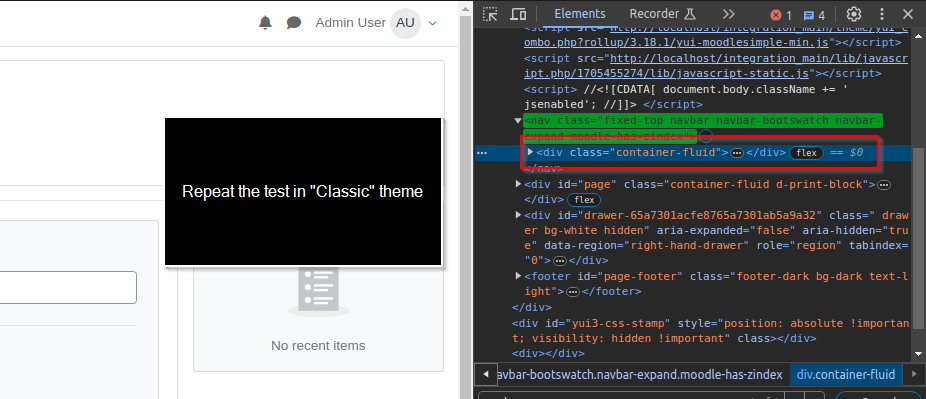This screenshot has height=399, width=926.
Task: Toggle the device toolbar icon
Action: pyautogui.click(x=518, y=14)
